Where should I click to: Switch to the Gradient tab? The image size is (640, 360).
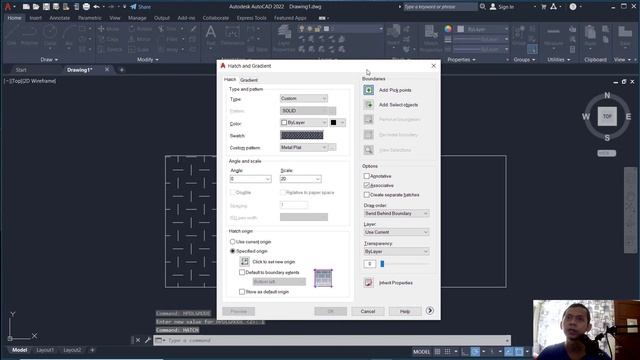click(x=249, y=80)
